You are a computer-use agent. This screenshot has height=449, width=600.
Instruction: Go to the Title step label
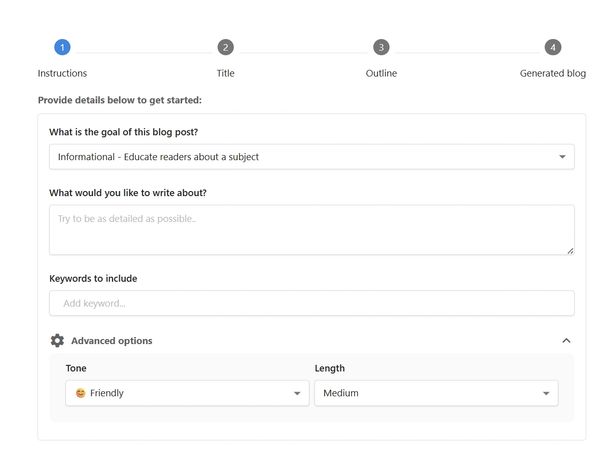(x=226, y=73)
